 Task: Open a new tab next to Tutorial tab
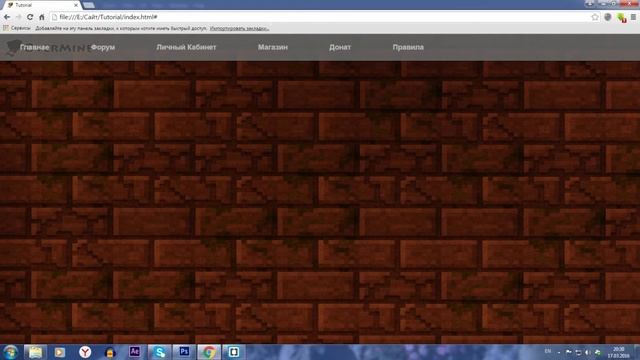(89, 5)
